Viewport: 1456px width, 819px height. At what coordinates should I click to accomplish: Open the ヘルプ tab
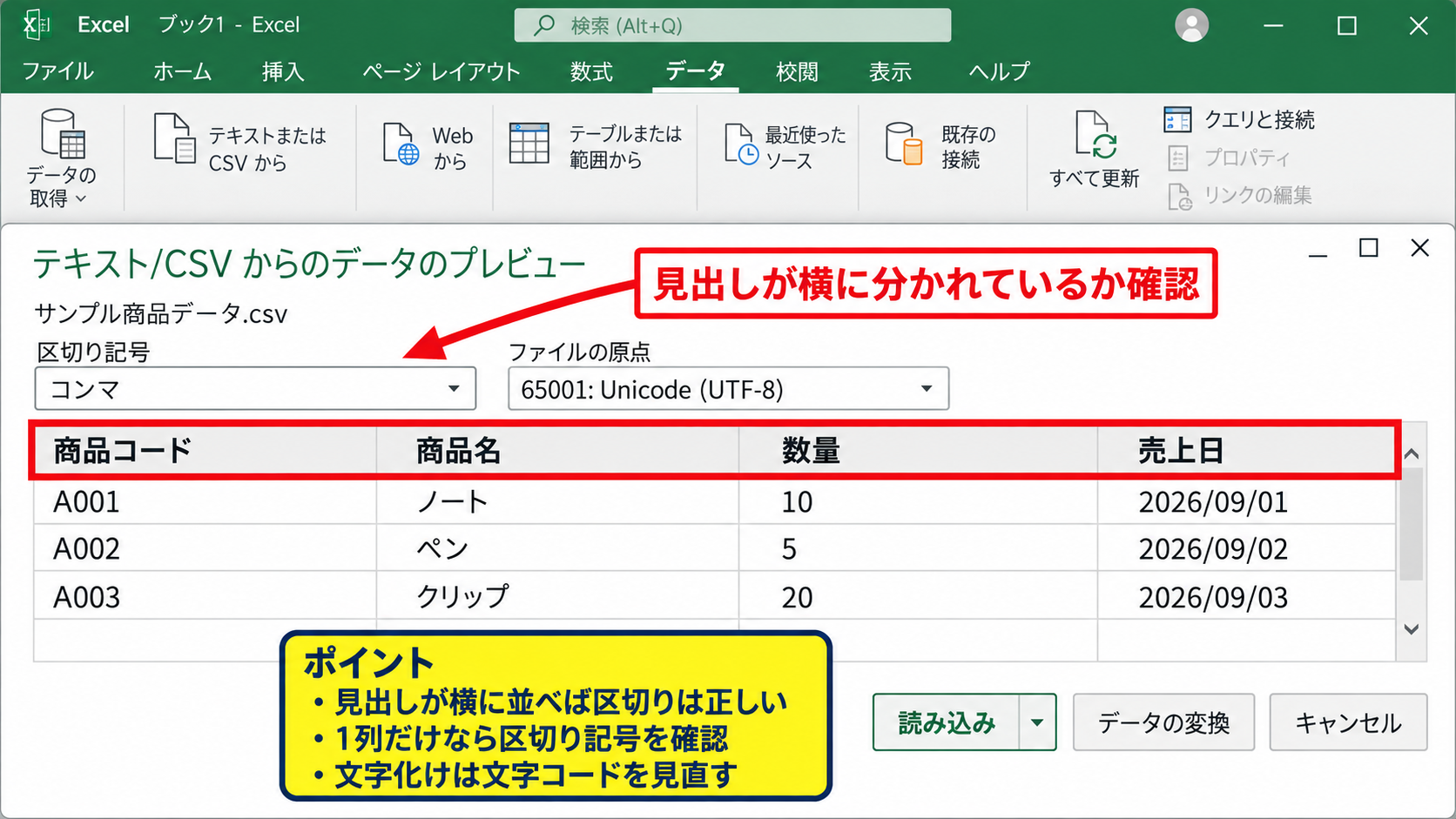pyautogui.click(x=999, y=71)
